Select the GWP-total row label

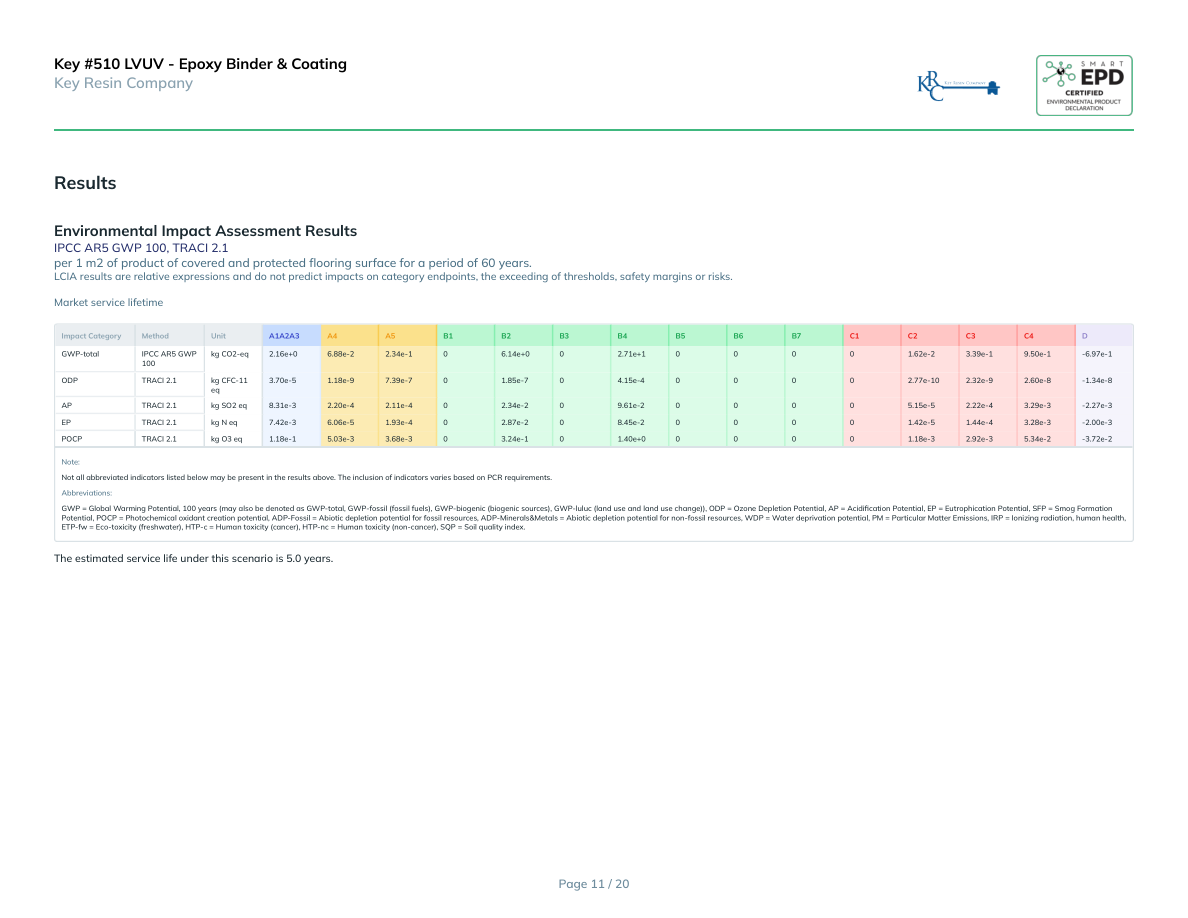point(80,354)
